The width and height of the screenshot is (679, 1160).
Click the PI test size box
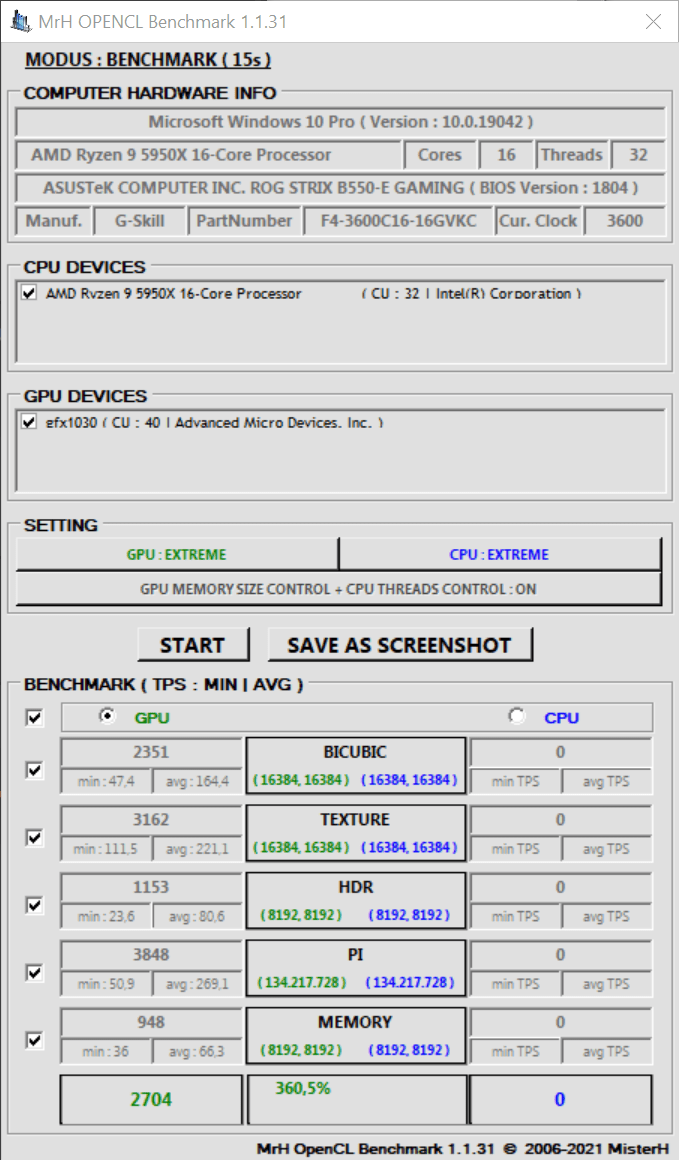pos(356,968)
